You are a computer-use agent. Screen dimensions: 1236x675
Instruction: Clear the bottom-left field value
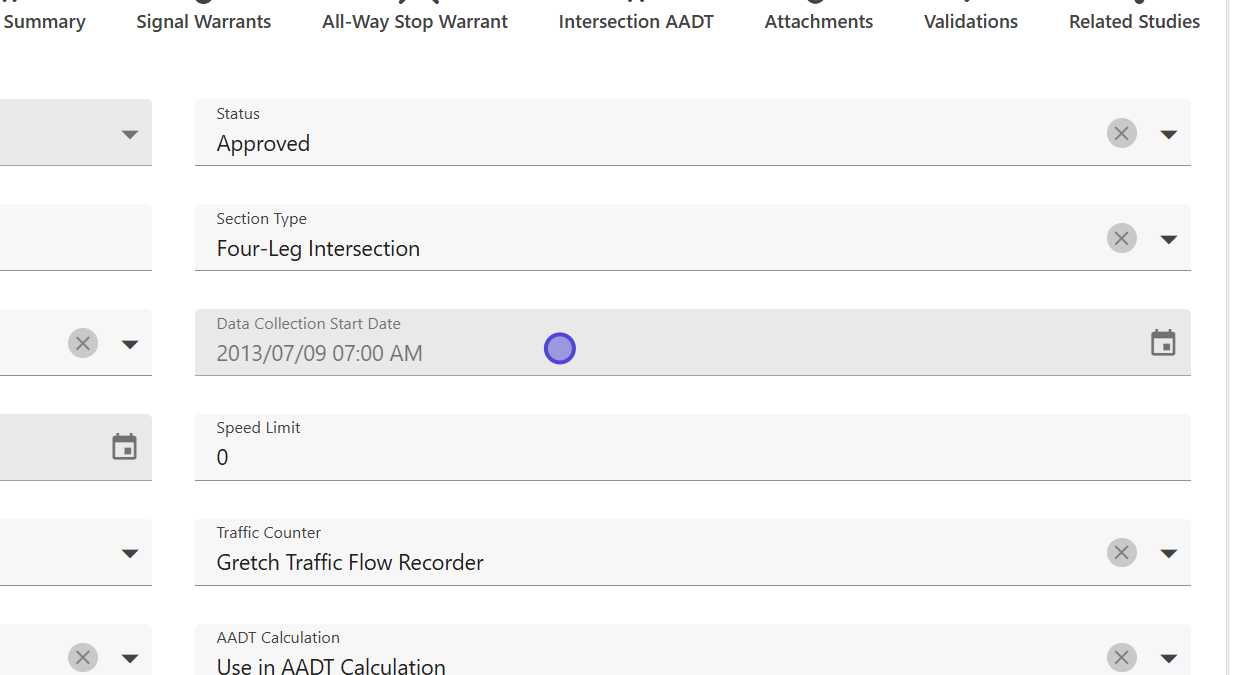click(83, 657)
